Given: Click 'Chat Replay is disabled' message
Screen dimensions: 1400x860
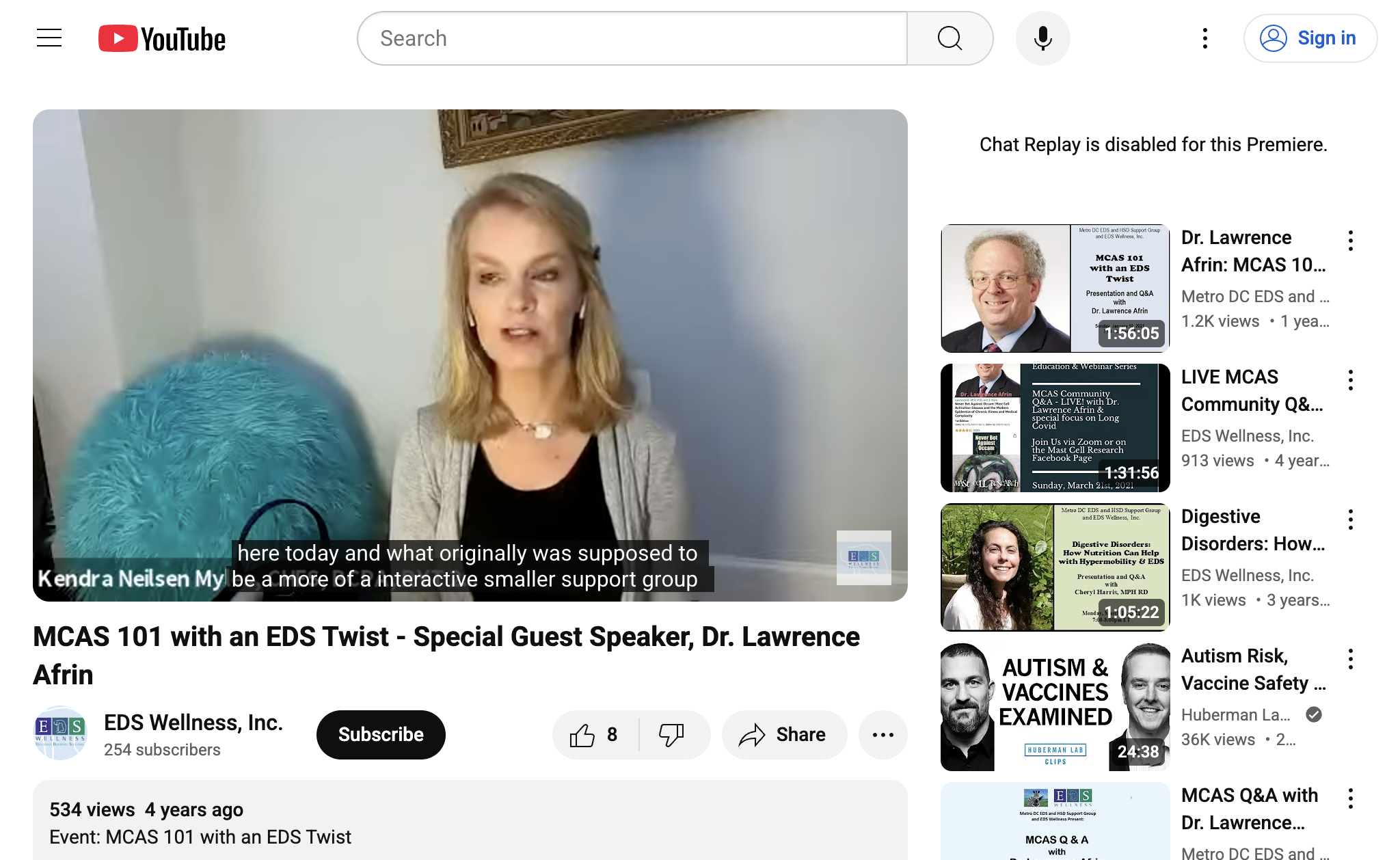Looking at the screenshot, I should tap(1153, 144).
